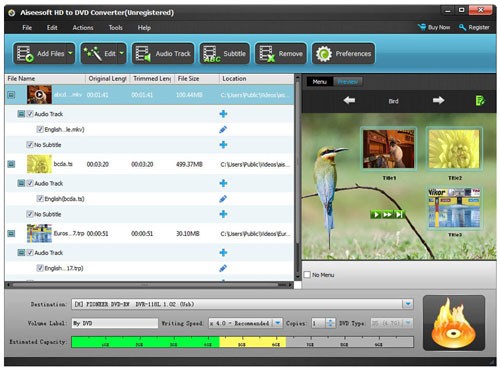Open the Help menu
This screenshot has height=371, width=500.
(x=144, y=28)
